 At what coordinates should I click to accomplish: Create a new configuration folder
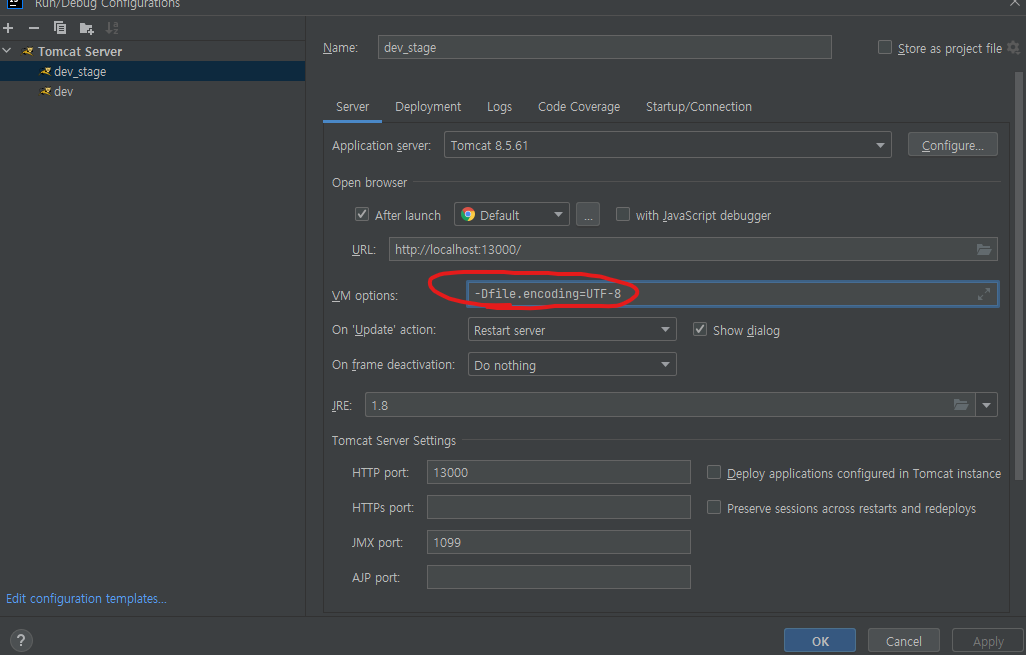pos(86,28)
